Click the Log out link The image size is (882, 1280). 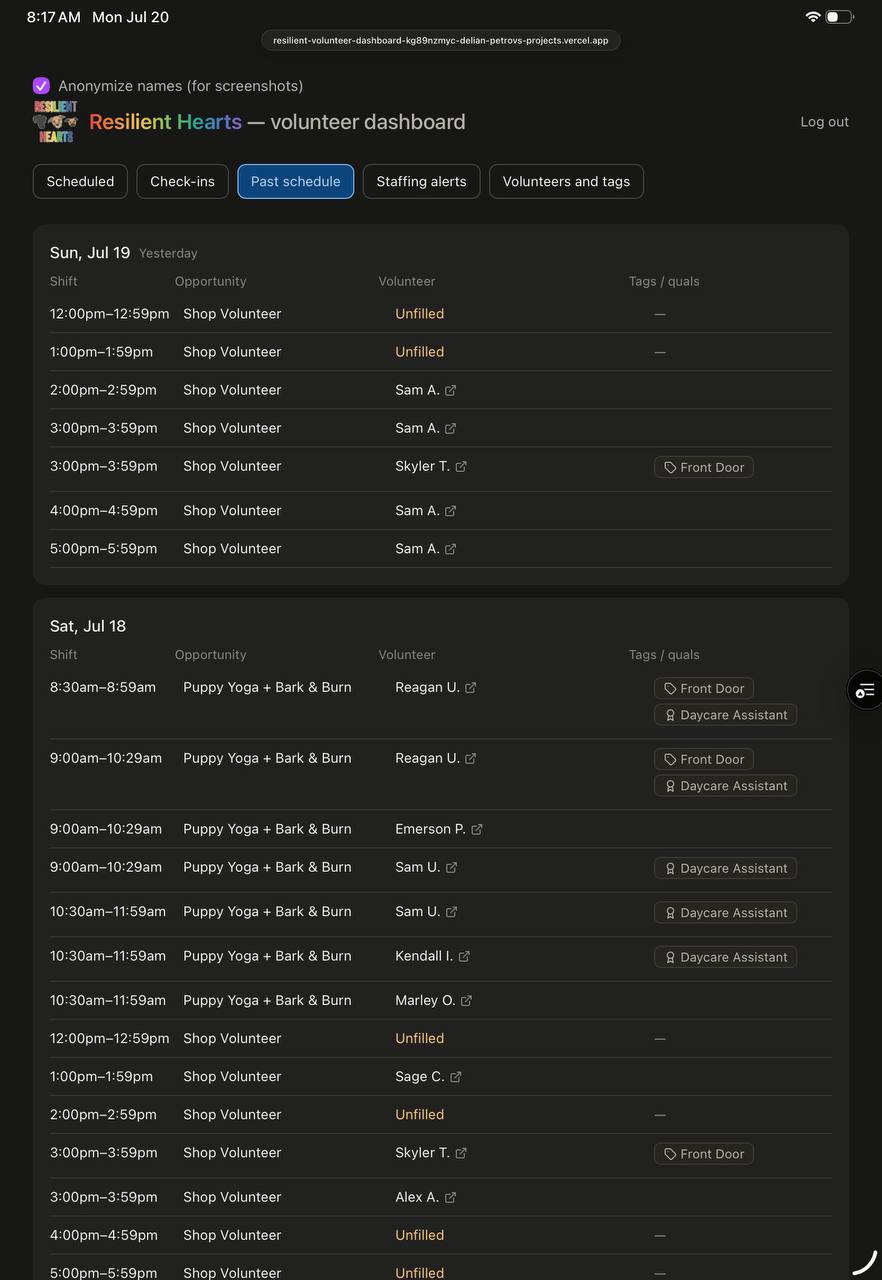point(824,122)
